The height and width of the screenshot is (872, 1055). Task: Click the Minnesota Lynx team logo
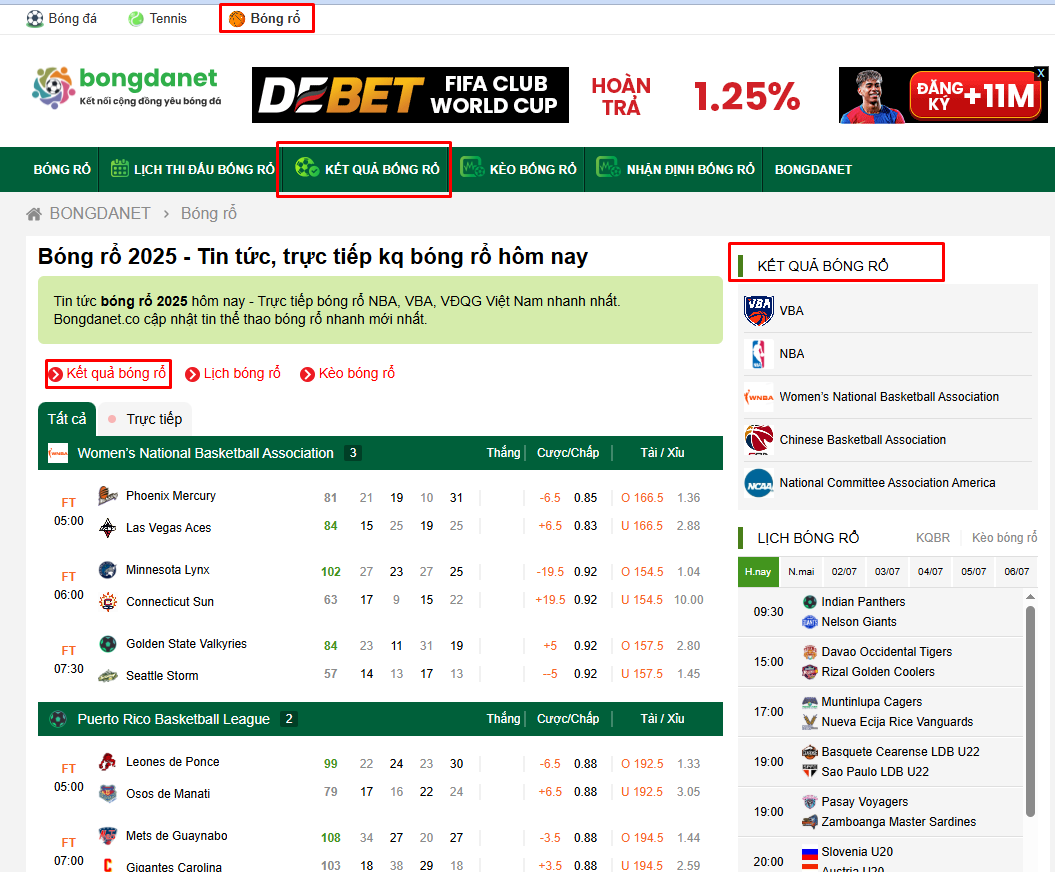(108, 570)
